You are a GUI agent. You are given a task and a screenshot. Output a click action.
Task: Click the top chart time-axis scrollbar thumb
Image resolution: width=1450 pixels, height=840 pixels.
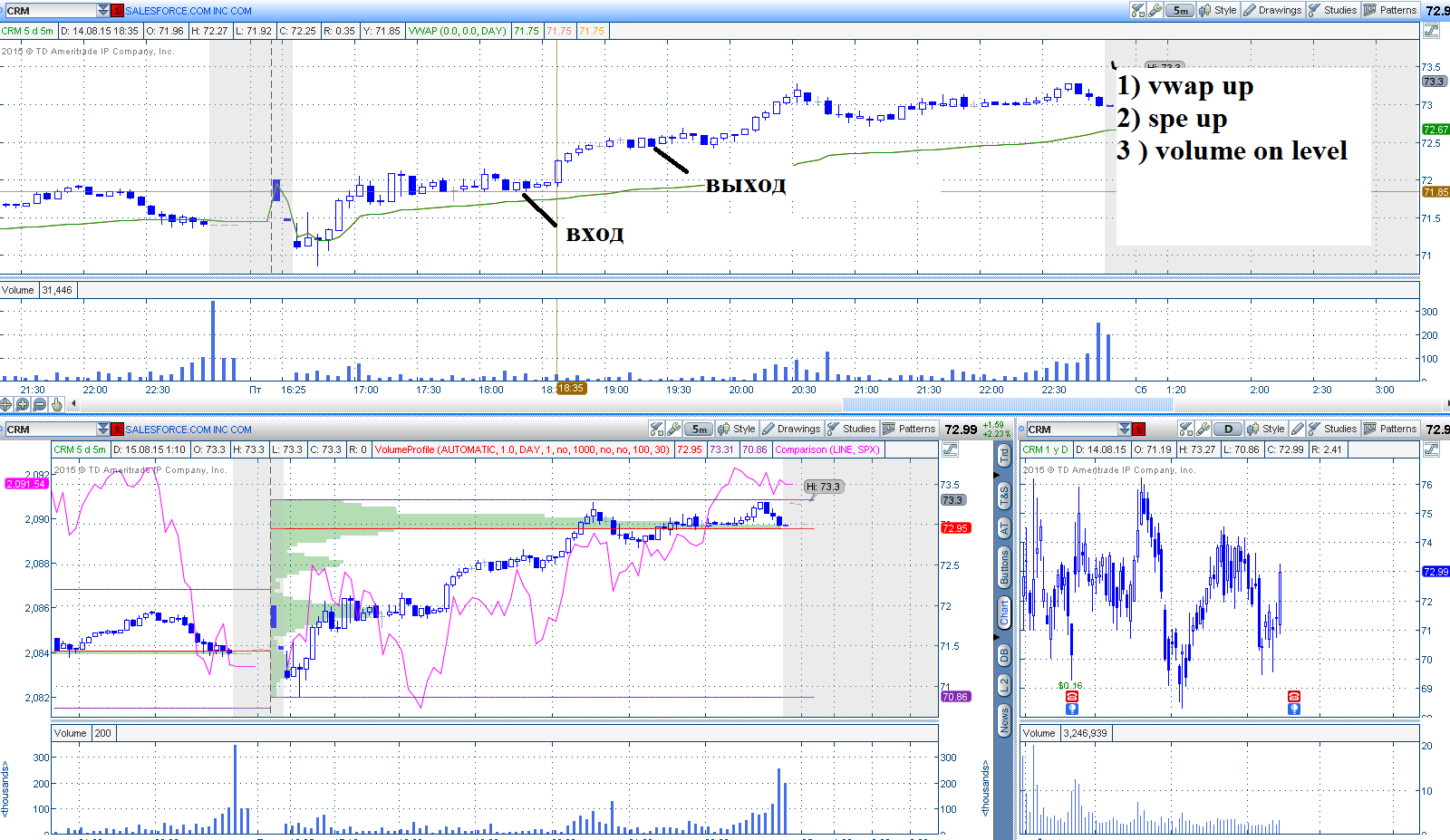(x=1008, y=404)
